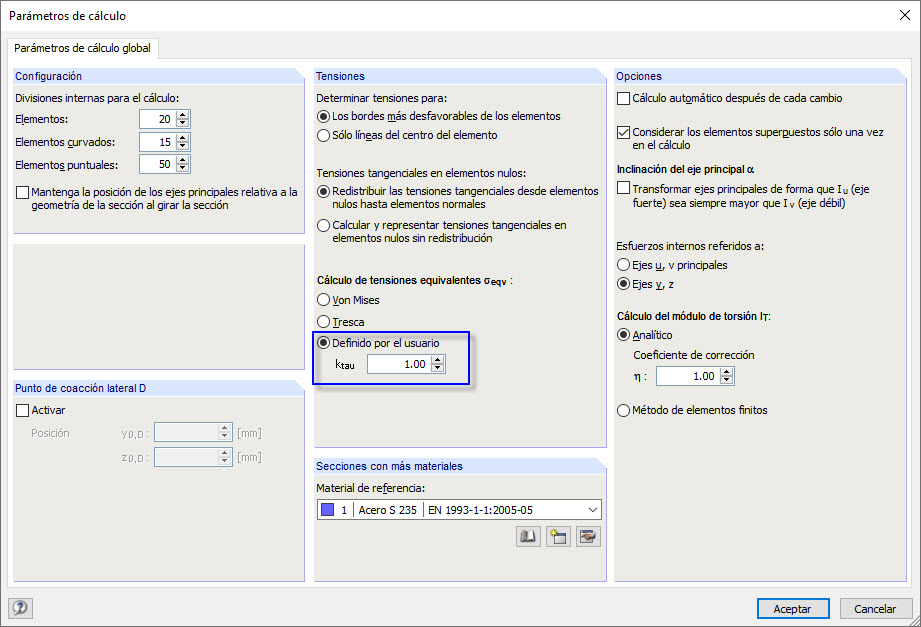The width and height of the screenshot is (921, 627).
Task: Select Calcular y representar tensiones tangenciales option
Action: click(323, 225)
